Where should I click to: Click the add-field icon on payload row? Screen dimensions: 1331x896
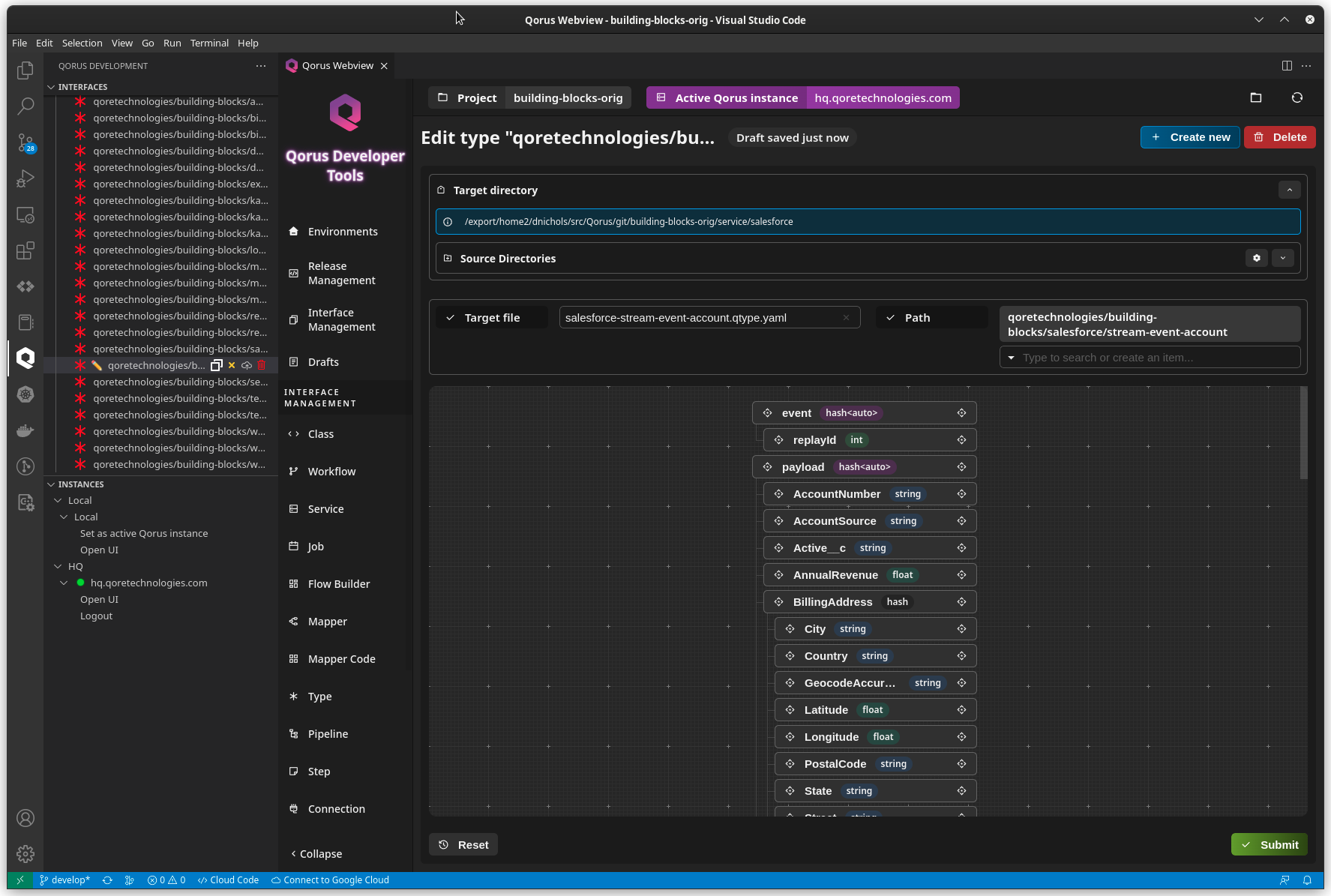pos(961,467)
